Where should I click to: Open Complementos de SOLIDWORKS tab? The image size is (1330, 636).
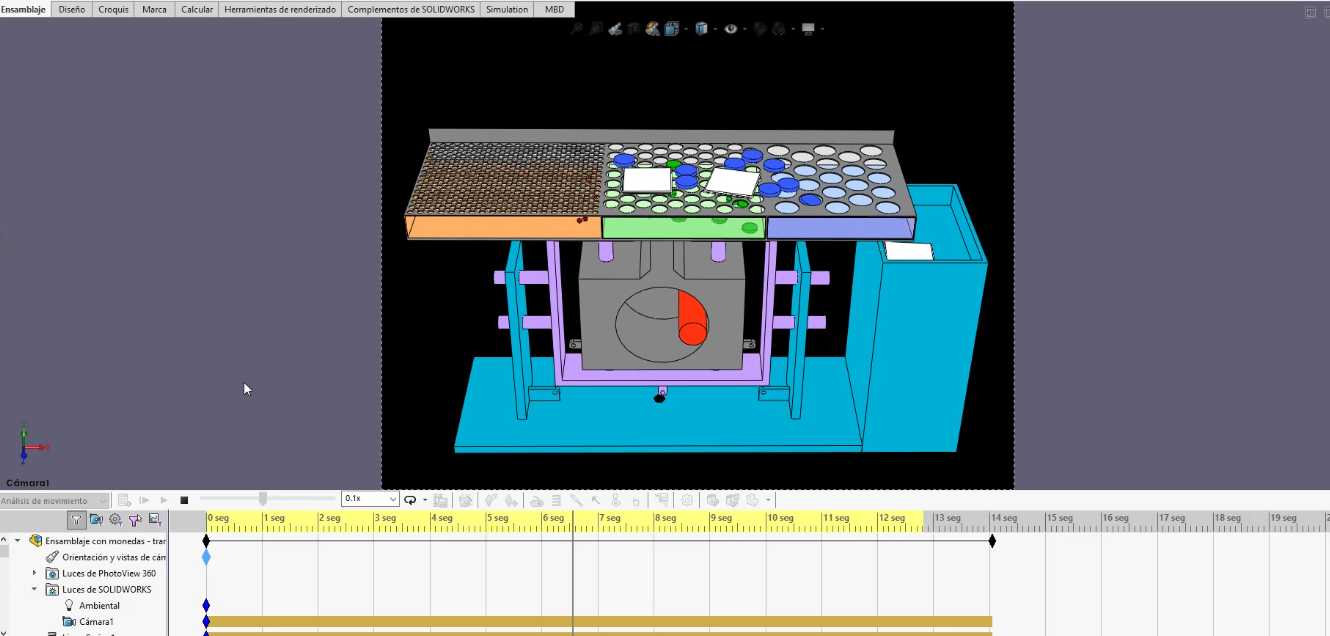[411, 9]
